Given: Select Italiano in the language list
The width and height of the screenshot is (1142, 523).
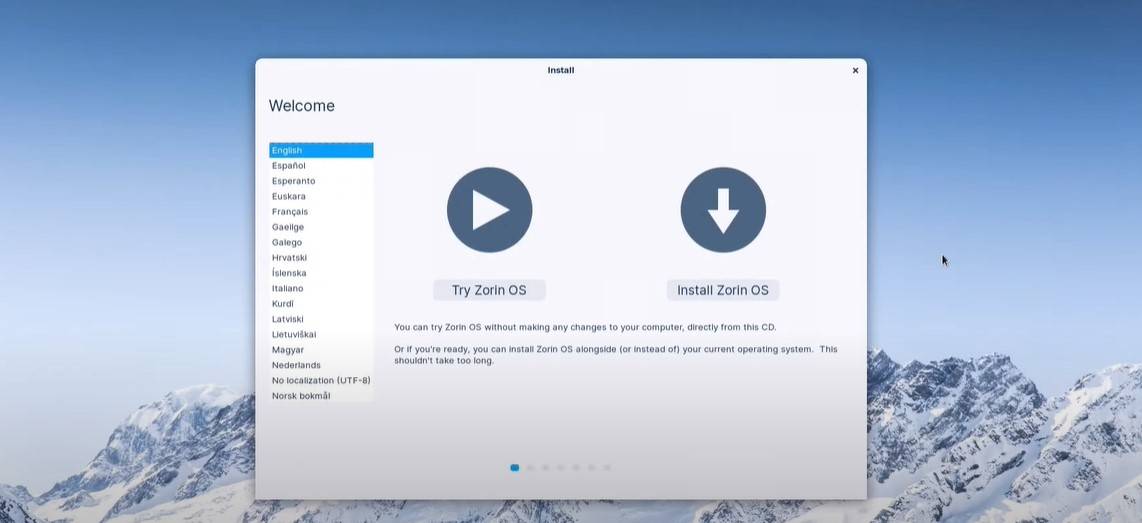Looking at the screenshot, I should click(321, 288).
